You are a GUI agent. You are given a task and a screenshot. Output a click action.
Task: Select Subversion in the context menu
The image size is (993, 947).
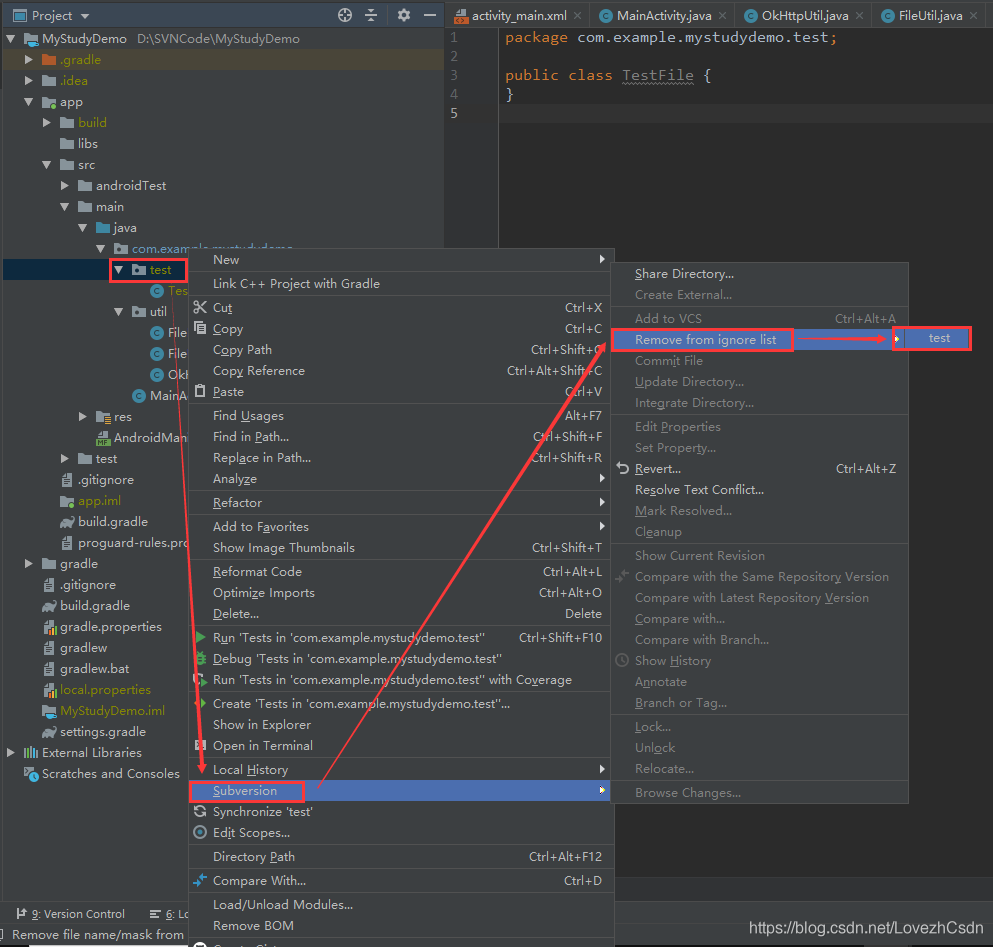pyautogui.click(x=245, y=791)
